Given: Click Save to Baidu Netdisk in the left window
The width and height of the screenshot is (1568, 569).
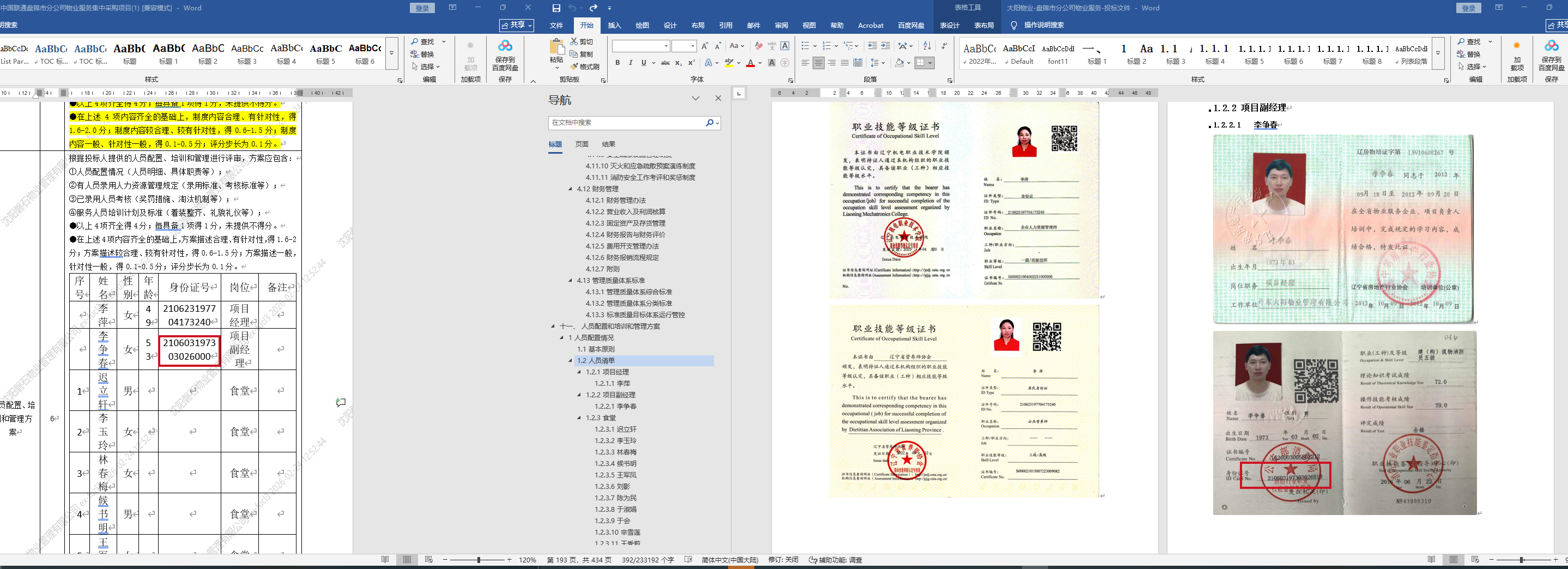Looking at the screenshot, I should [505, 56].
